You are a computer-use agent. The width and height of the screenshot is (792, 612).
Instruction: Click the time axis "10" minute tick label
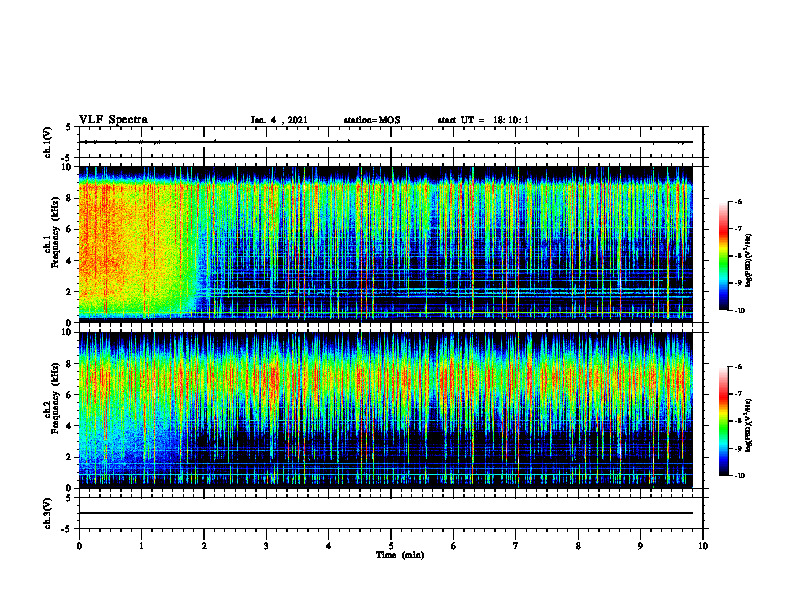click(703, 546)
